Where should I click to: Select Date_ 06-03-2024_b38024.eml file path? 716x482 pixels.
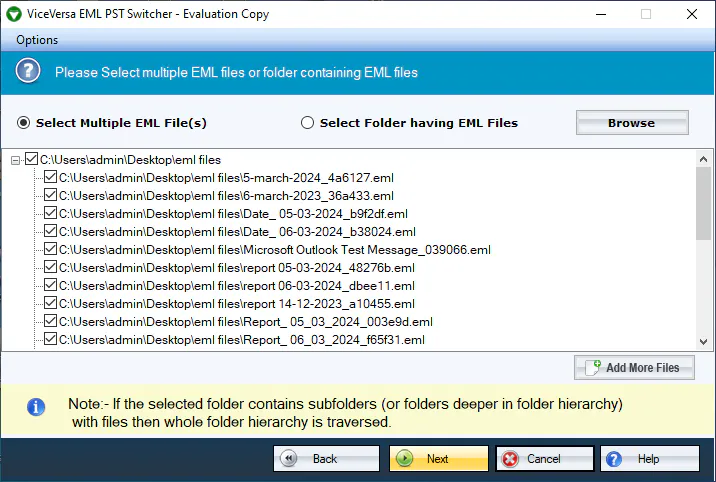tap(237, 232)
